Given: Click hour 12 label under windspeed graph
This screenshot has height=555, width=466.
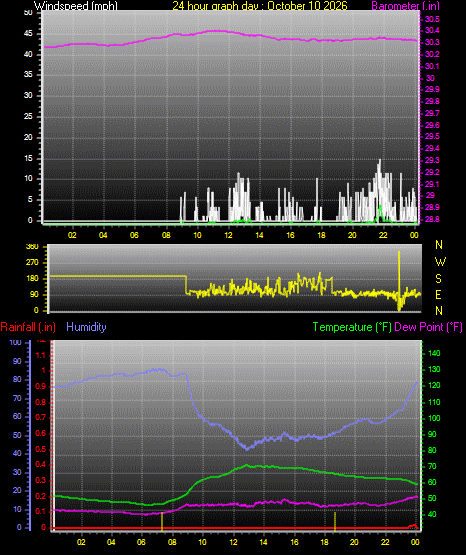Looking at the screenshot, I should 228,235.
